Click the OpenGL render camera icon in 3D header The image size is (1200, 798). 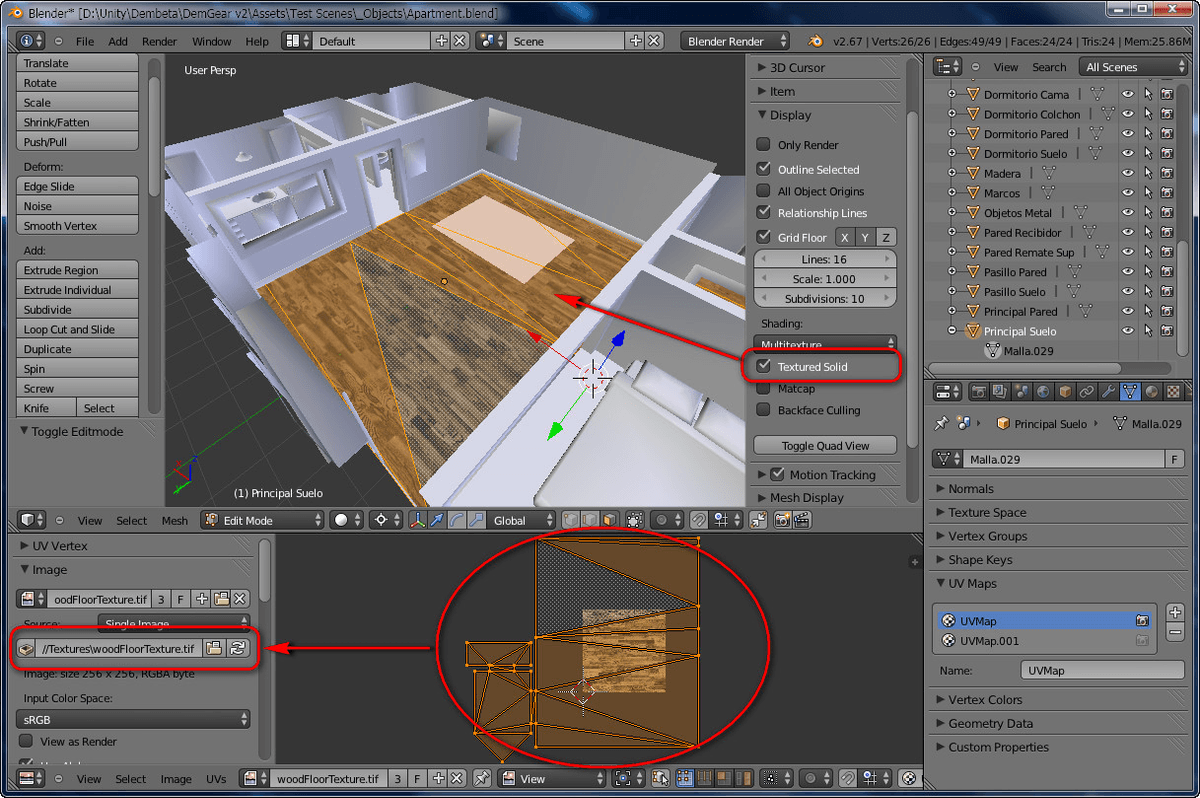click(781, 520)
